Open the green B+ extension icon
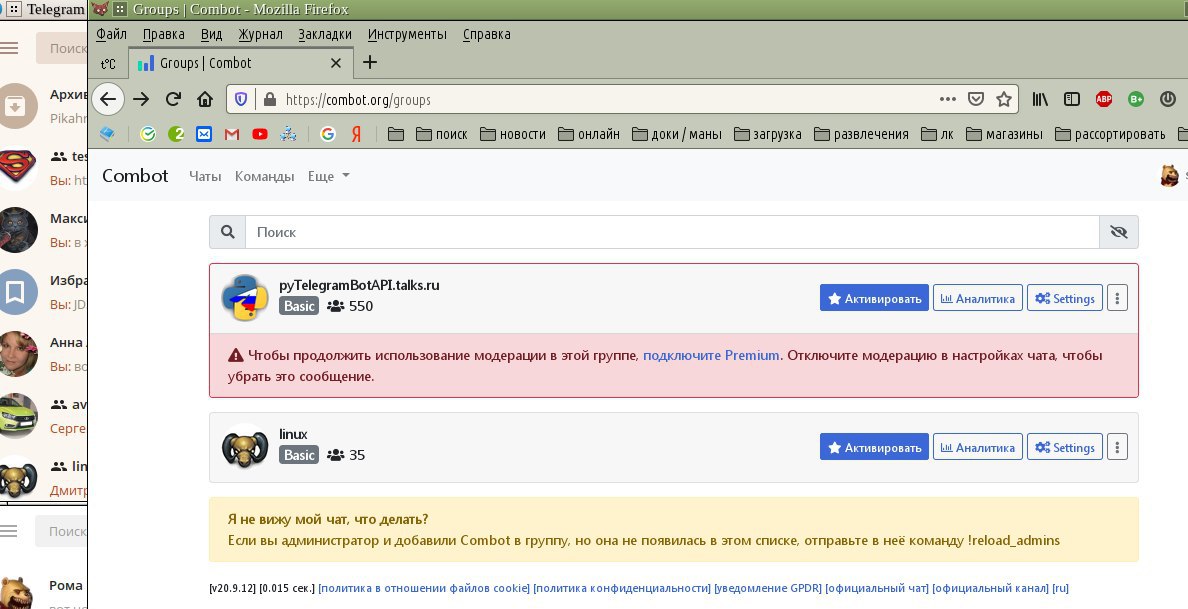The image size is (1188, 609). point(1136,99)
